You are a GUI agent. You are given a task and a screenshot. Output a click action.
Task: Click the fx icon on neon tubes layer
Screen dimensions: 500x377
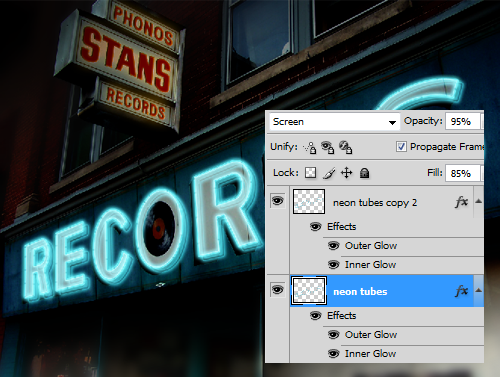pos(462,291)
